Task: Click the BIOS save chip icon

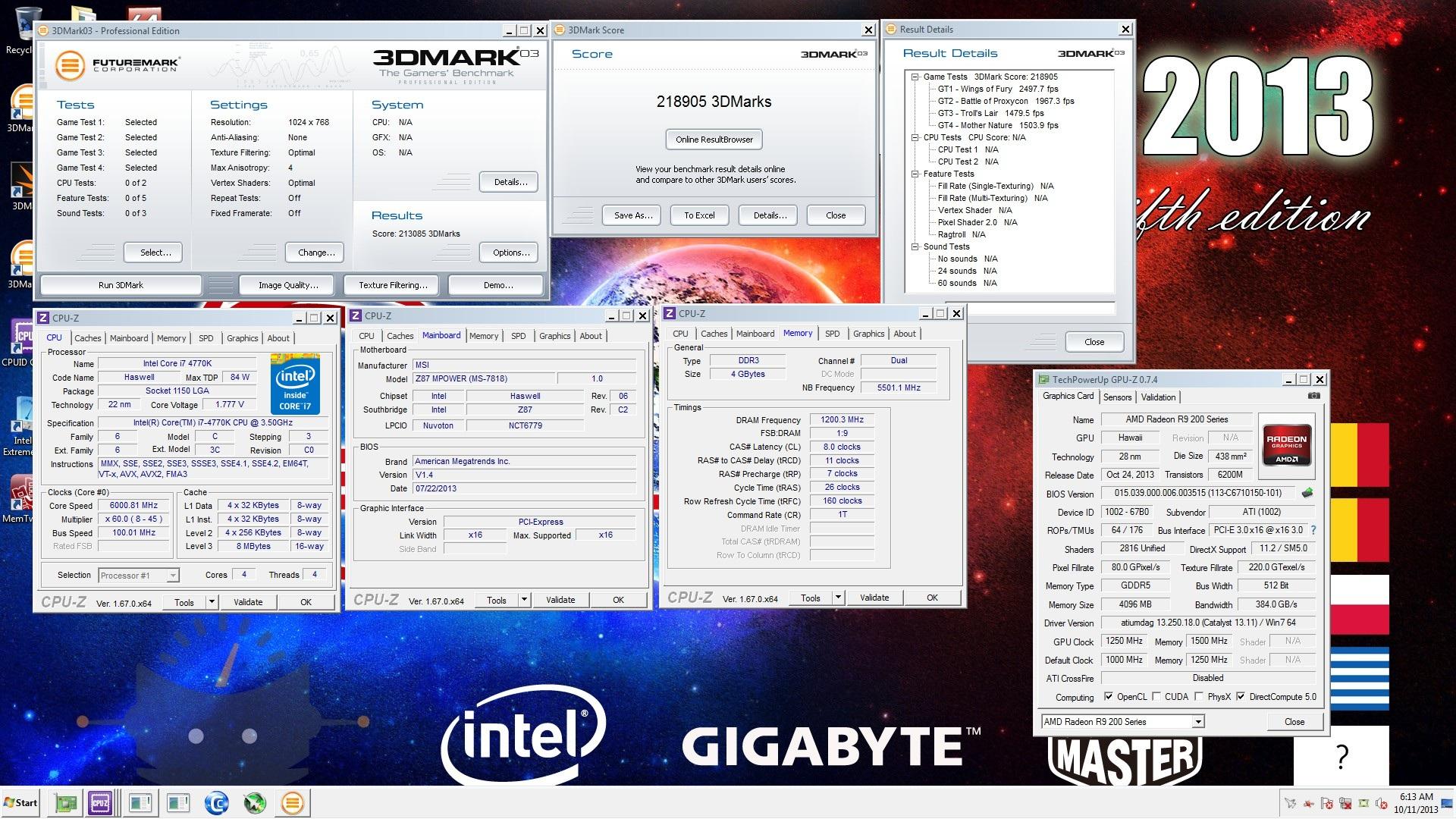Action: pos(1307,494)
